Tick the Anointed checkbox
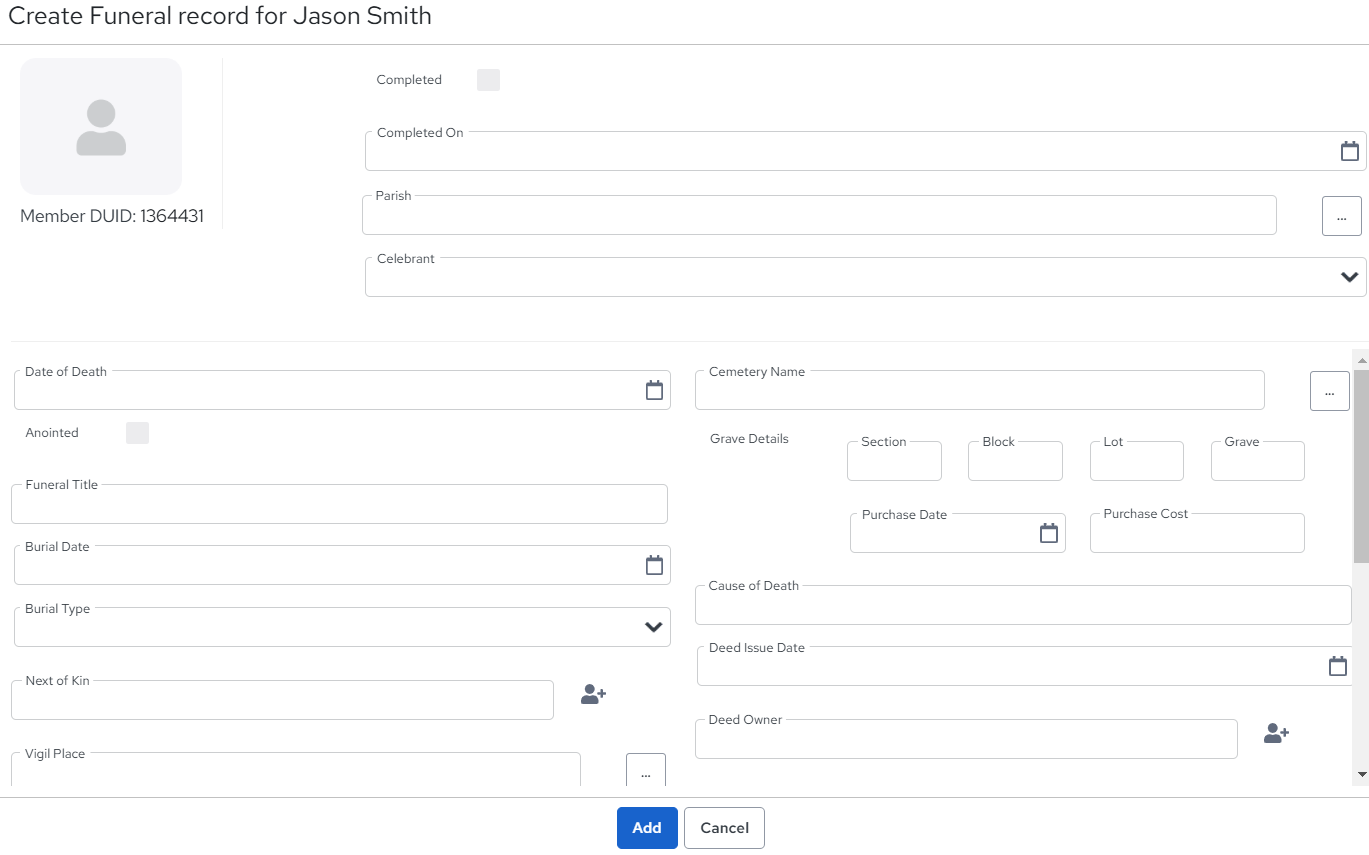The image size is (1369, 855). coord(137,433)
